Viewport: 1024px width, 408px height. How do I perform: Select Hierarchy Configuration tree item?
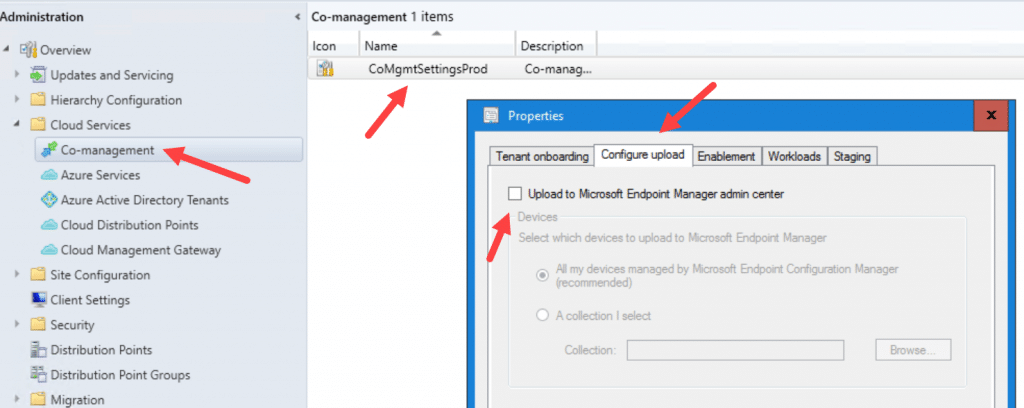(x=116, y=100)
